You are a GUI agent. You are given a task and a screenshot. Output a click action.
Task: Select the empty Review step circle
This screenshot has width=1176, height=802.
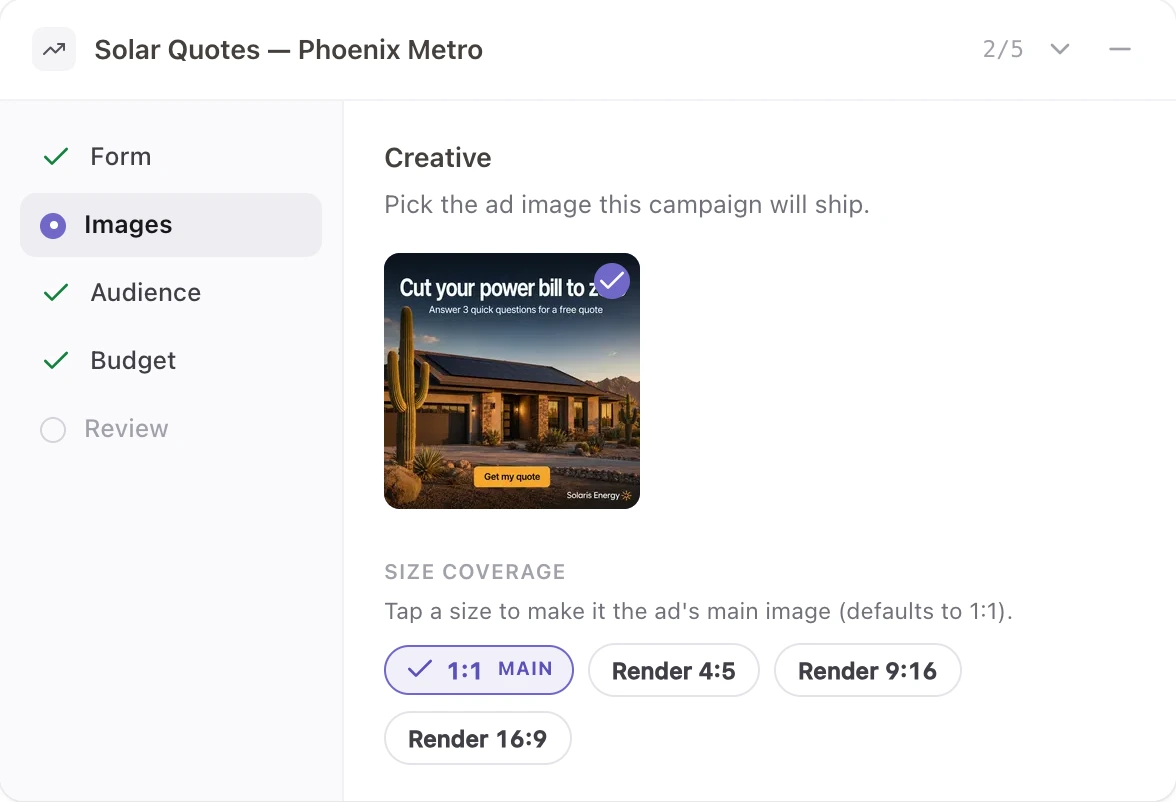[x=53, y=429]
